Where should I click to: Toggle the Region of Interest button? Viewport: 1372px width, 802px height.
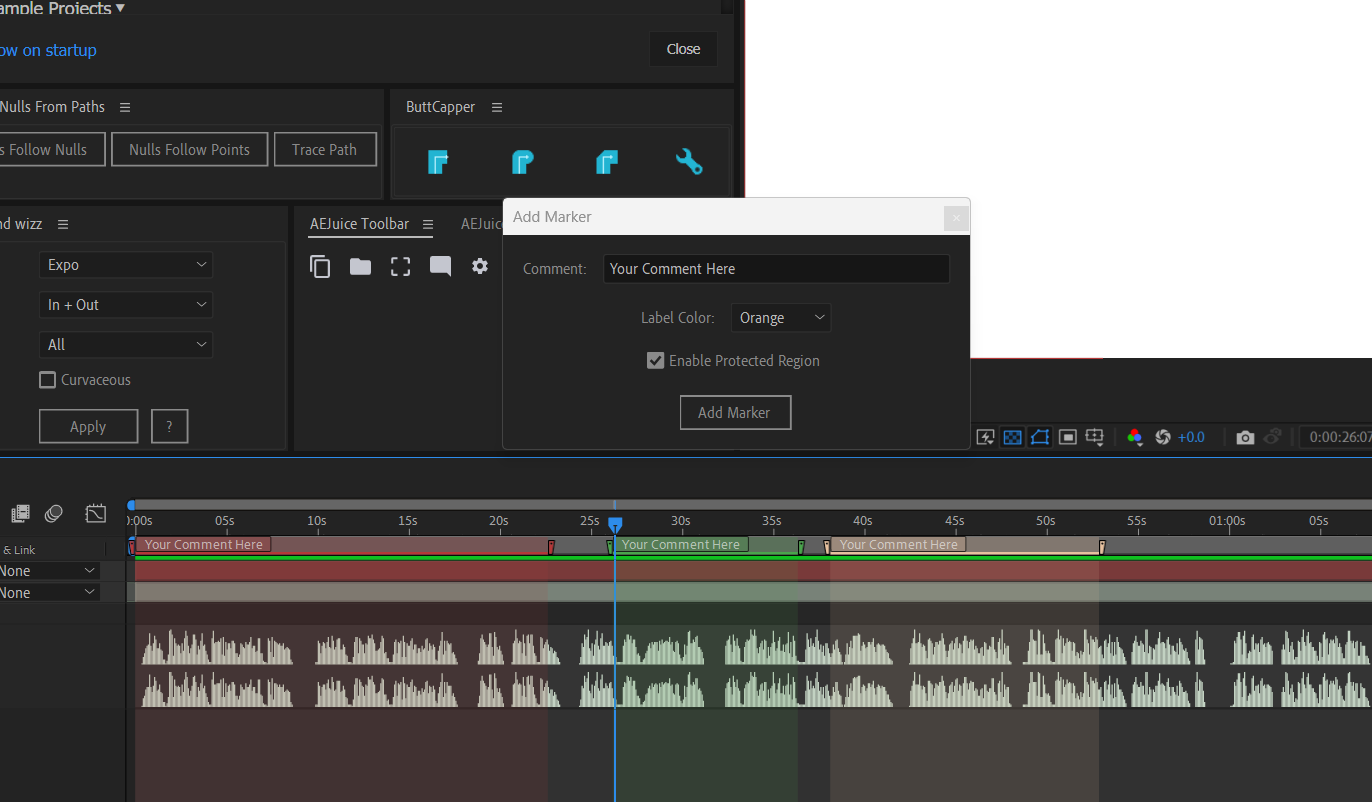(1067, 437)
